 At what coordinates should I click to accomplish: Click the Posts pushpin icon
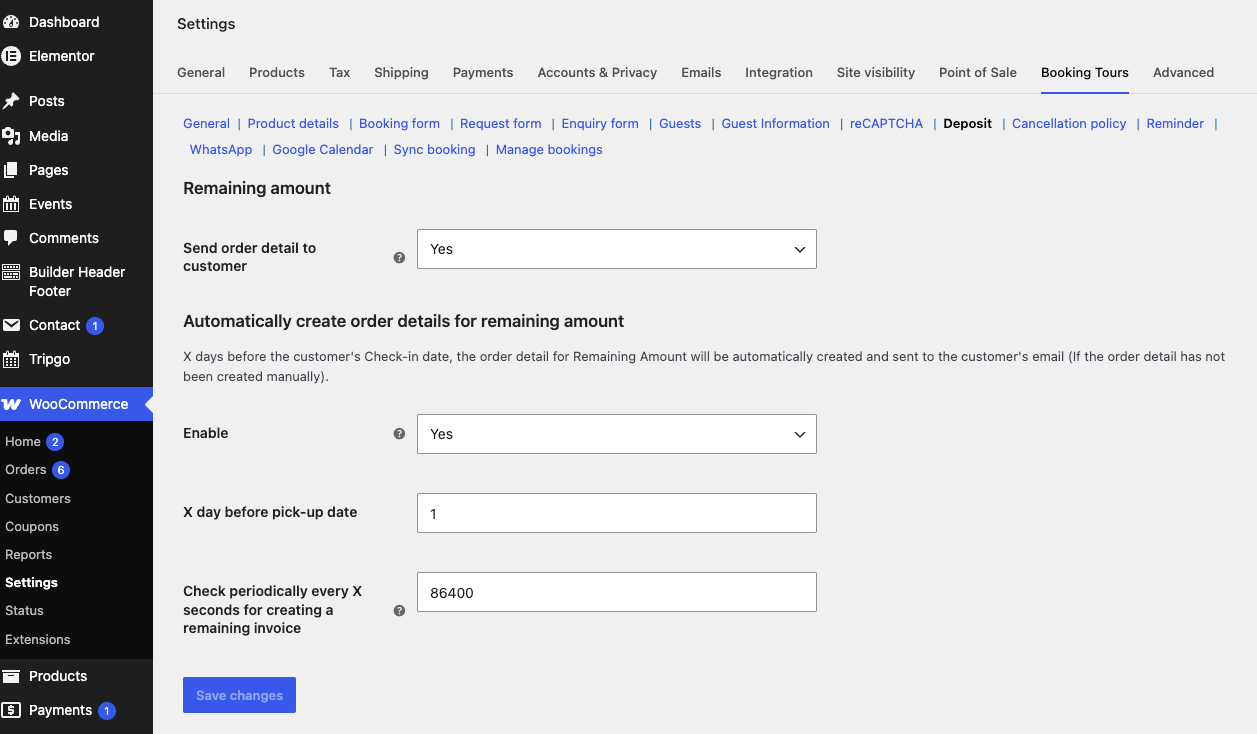tap(12, 101)
